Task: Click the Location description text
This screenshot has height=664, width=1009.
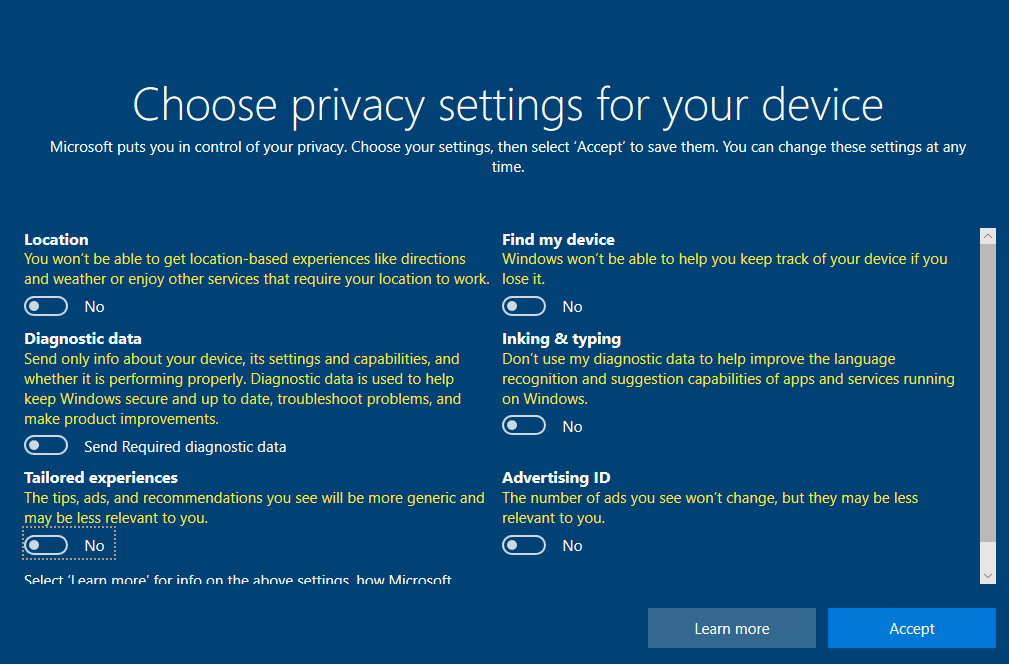Action: [257, 269]
